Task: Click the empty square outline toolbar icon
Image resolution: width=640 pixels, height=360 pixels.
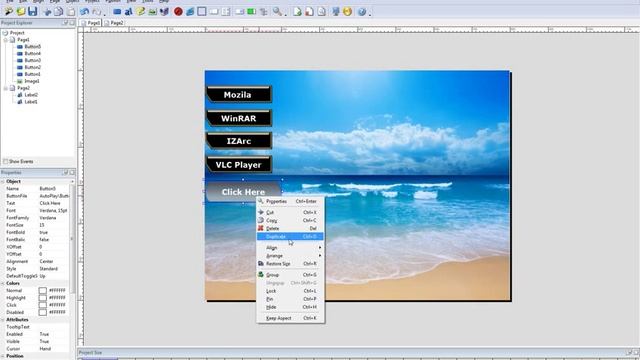Action: [x=202, y=12]
